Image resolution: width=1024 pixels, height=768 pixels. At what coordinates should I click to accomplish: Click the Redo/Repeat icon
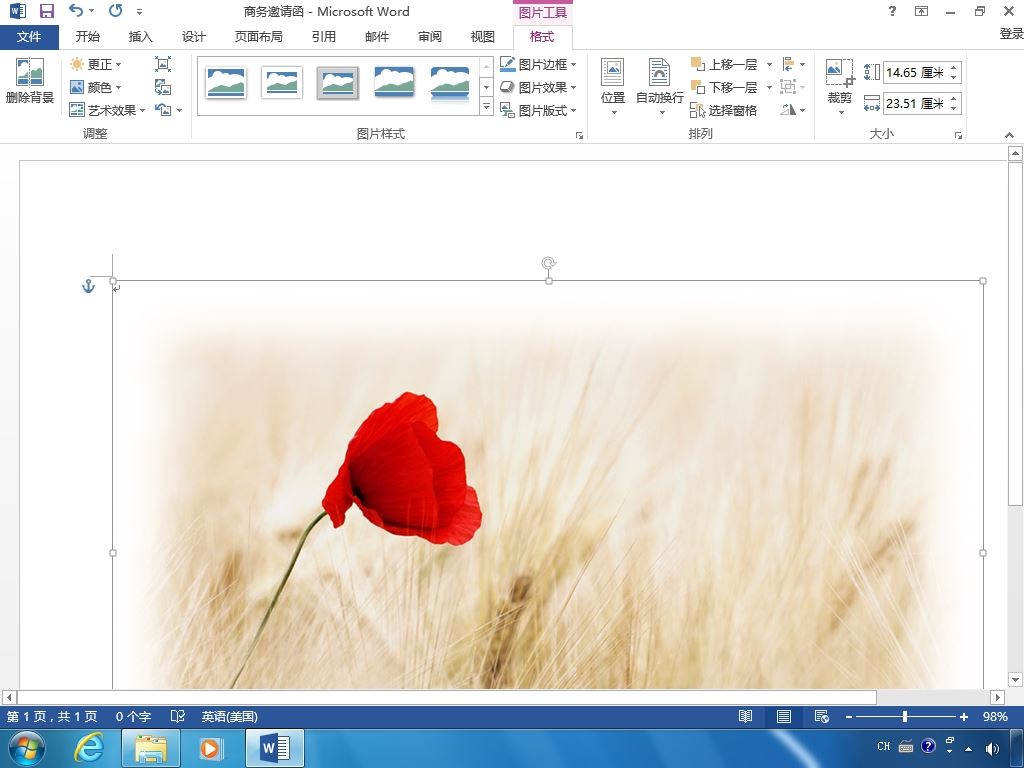point(116,10)
